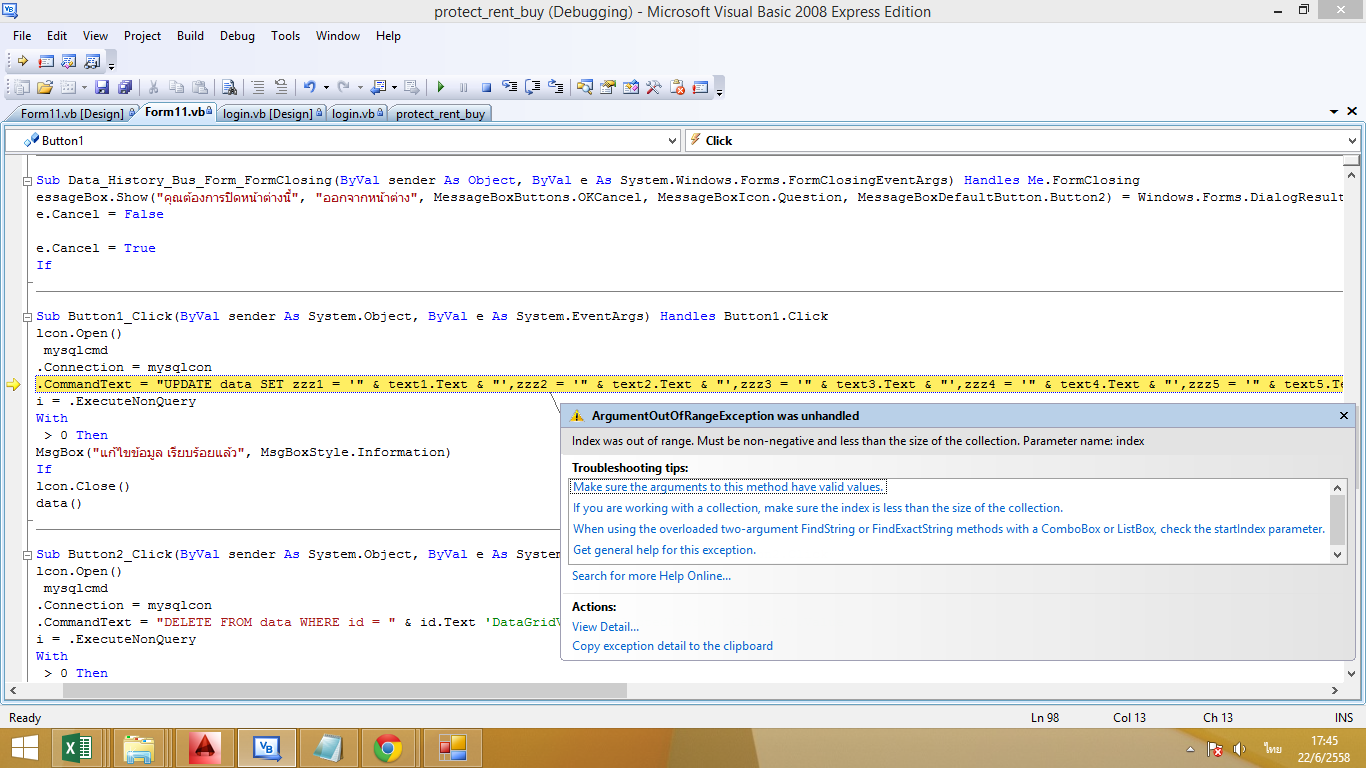This screenshot has height=768, width=1366.
Task: Open the Debug menu
Action: point(237,36)
